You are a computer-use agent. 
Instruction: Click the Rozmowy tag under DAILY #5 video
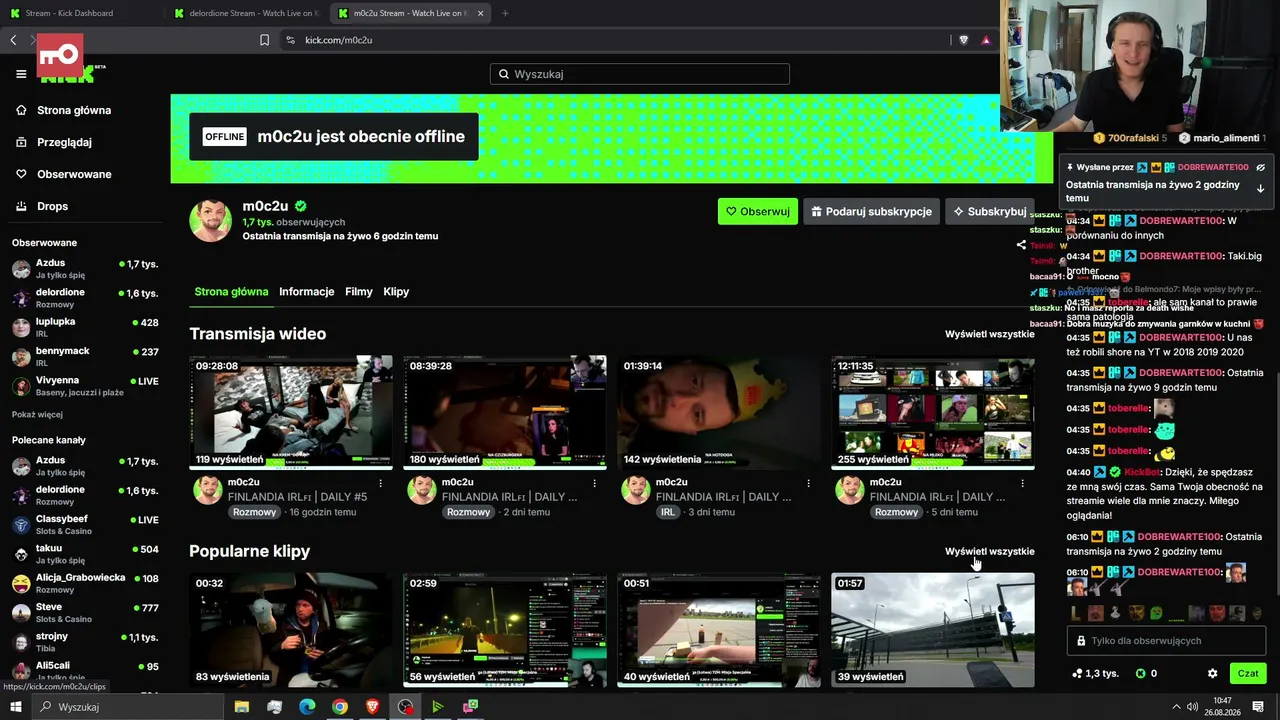tap(255, 512)
